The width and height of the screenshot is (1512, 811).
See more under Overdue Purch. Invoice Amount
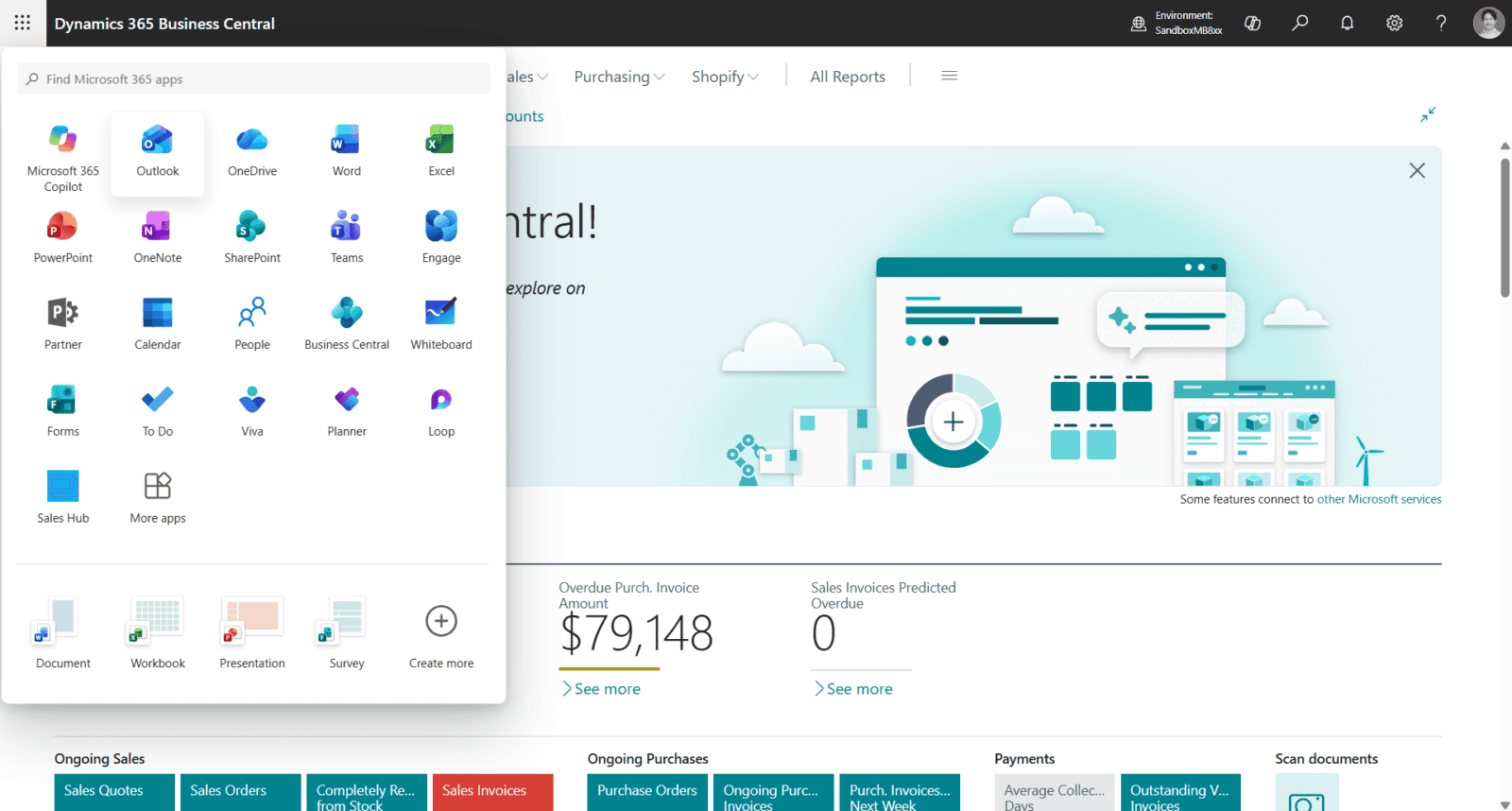pyautogui.click(x=601, y=689)
